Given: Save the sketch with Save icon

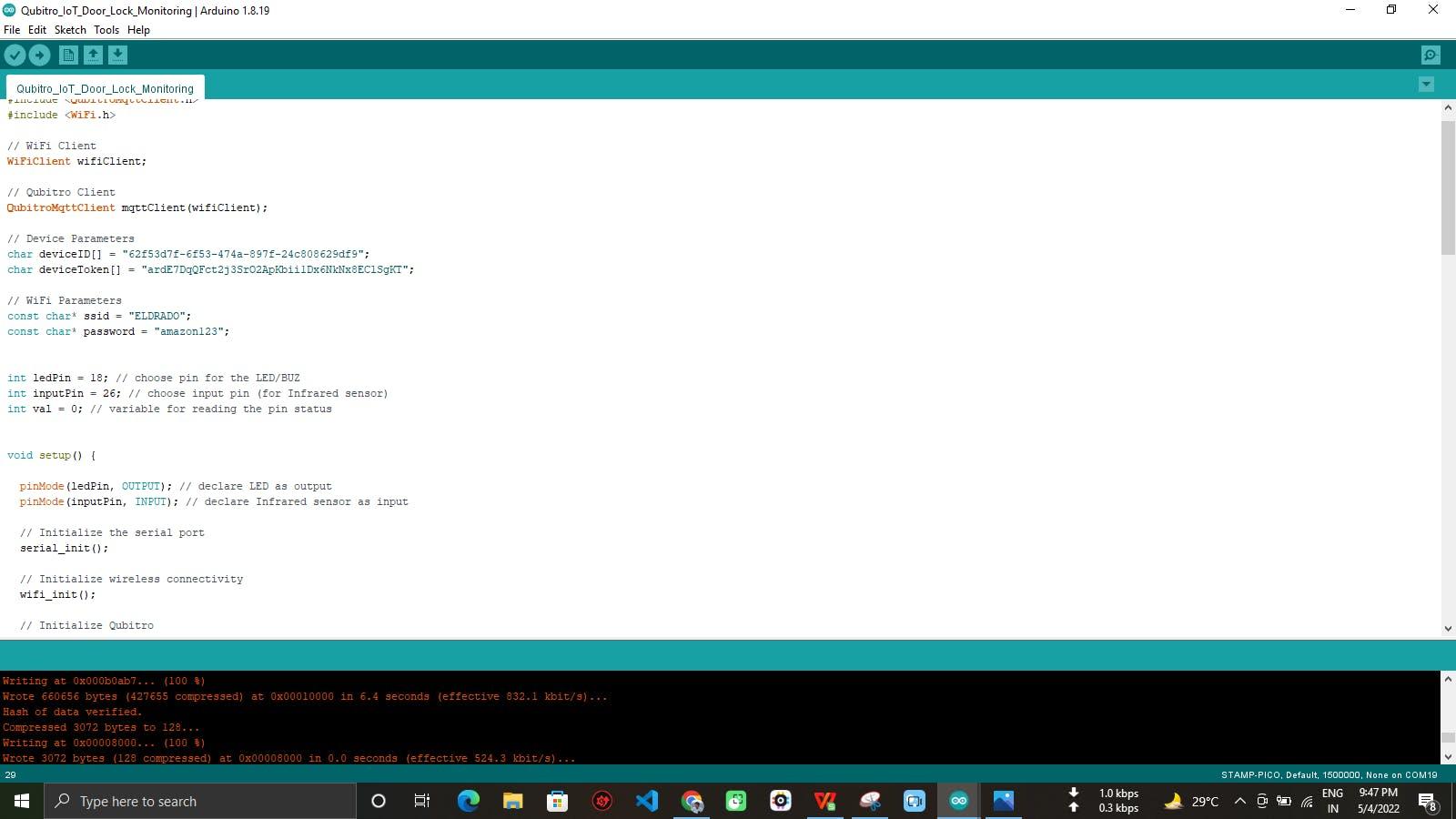Looking at the screenshot, I should click(x=117, y=56).
